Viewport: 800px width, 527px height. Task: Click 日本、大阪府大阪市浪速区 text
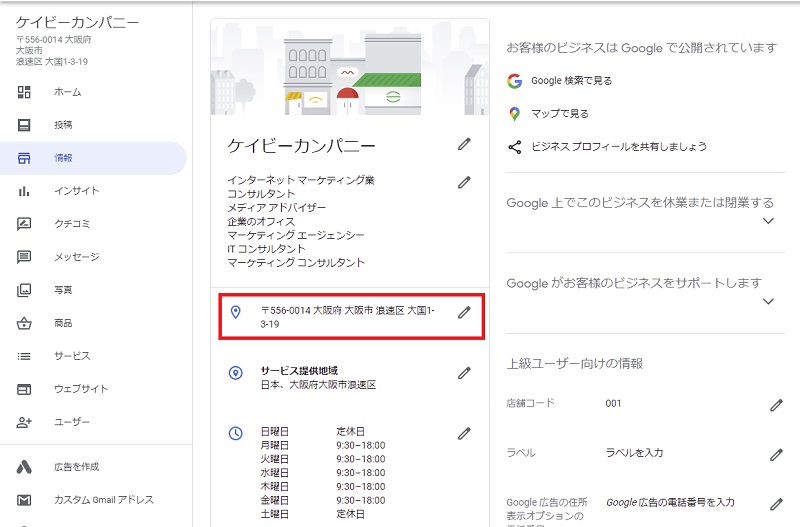[x=318, y=385]
